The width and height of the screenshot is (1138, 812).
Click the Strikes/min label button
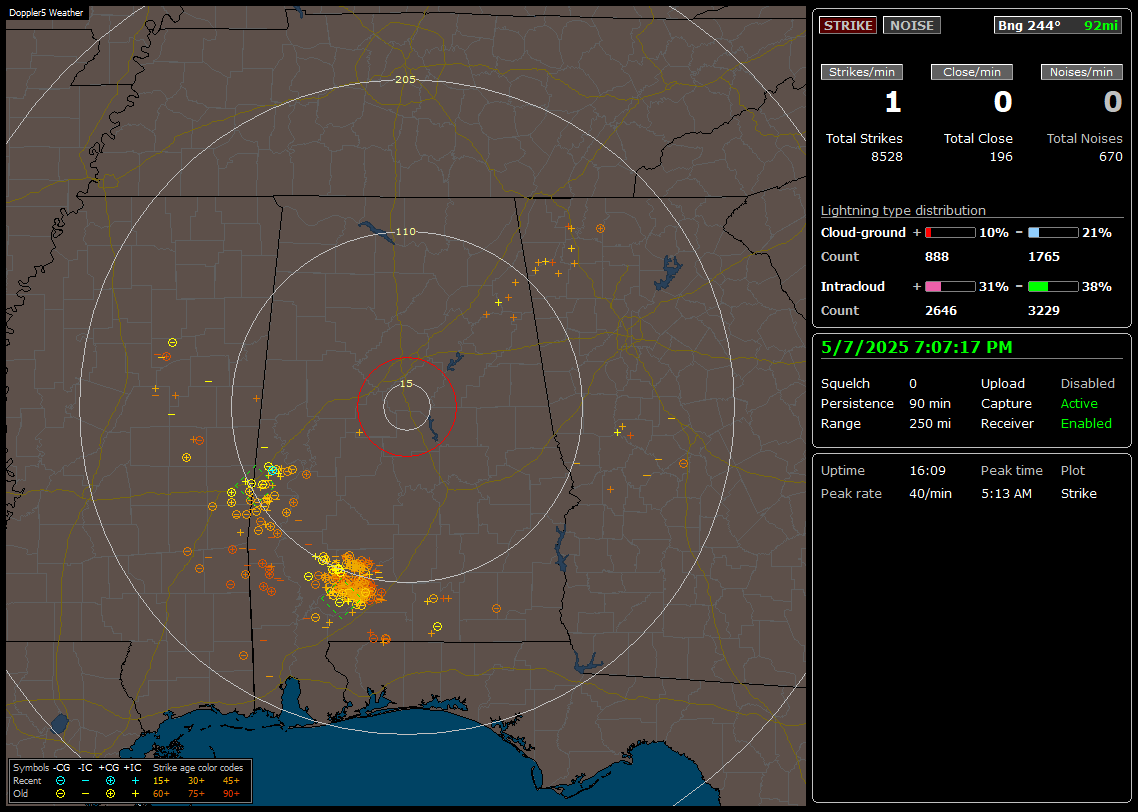point(861,72)
